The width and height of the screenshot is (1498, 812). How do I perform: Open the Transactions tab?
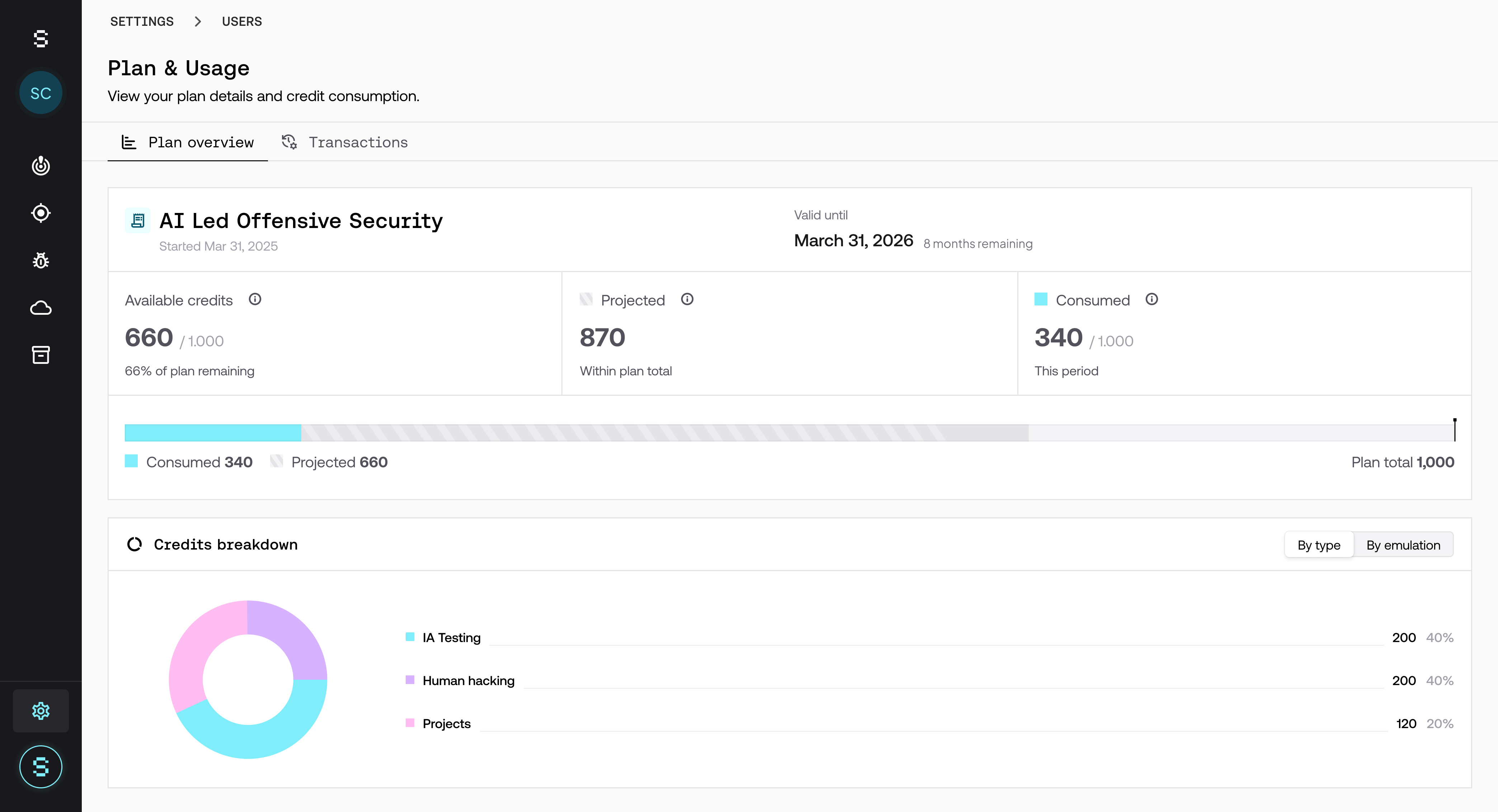pos(345,142)
